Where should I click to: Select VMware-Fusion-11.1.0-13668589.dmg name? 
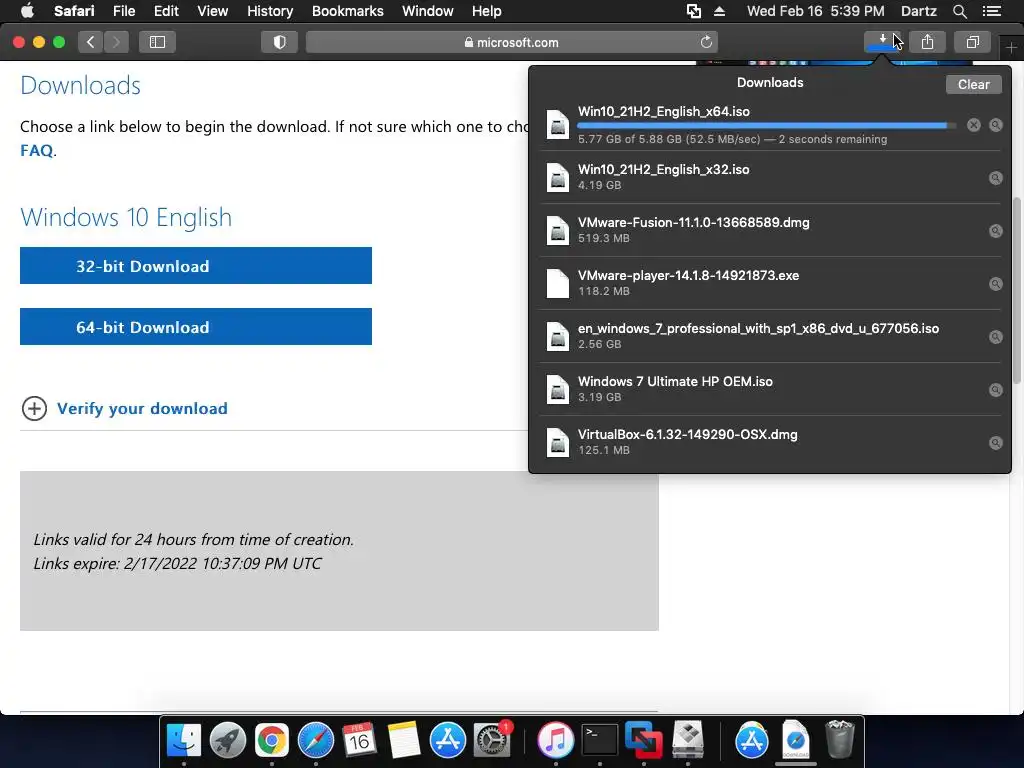pos(694,222)
